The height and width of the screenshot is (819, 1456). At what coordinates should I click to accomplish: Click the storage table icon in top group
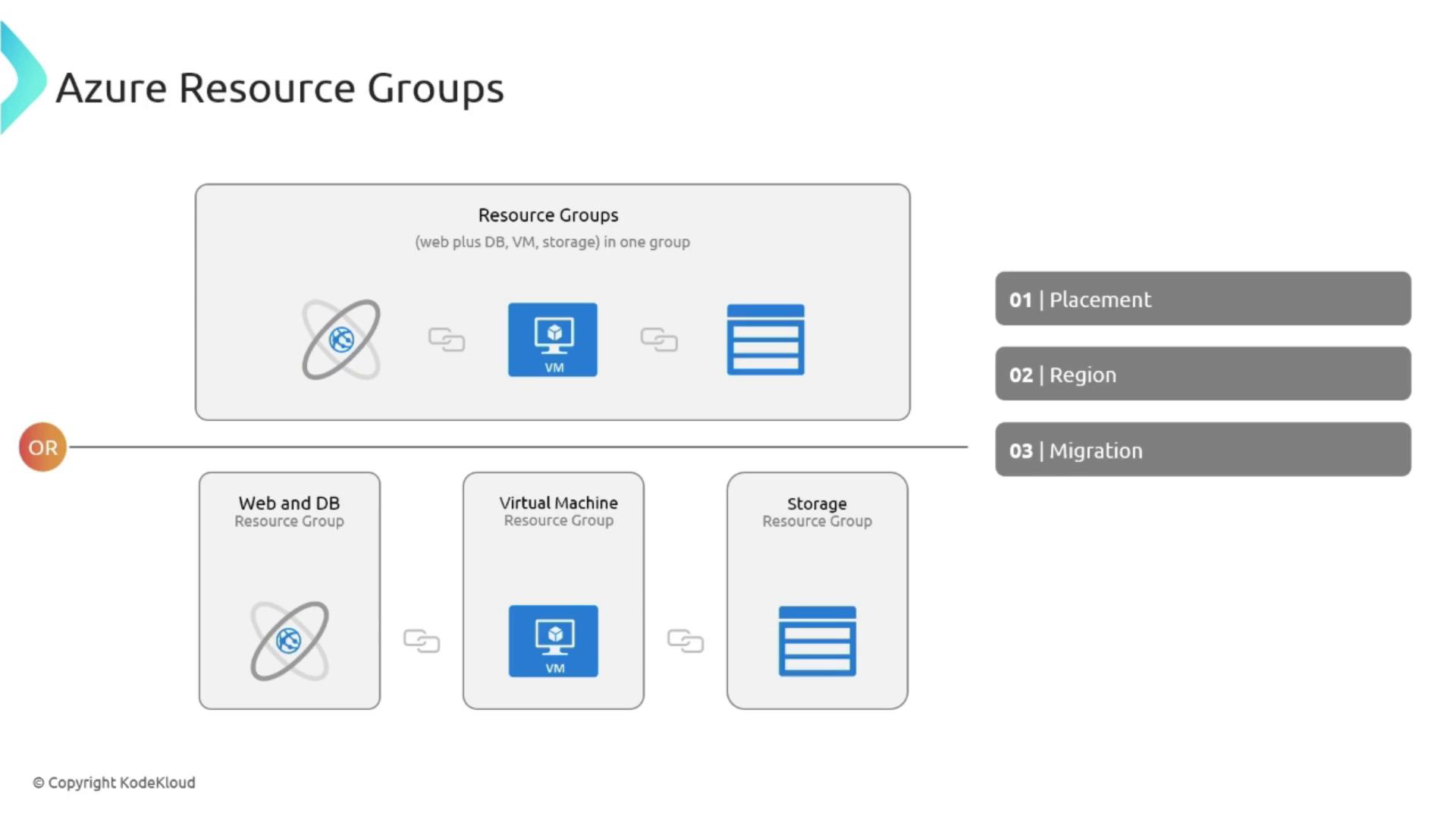(x=765, y=339)
